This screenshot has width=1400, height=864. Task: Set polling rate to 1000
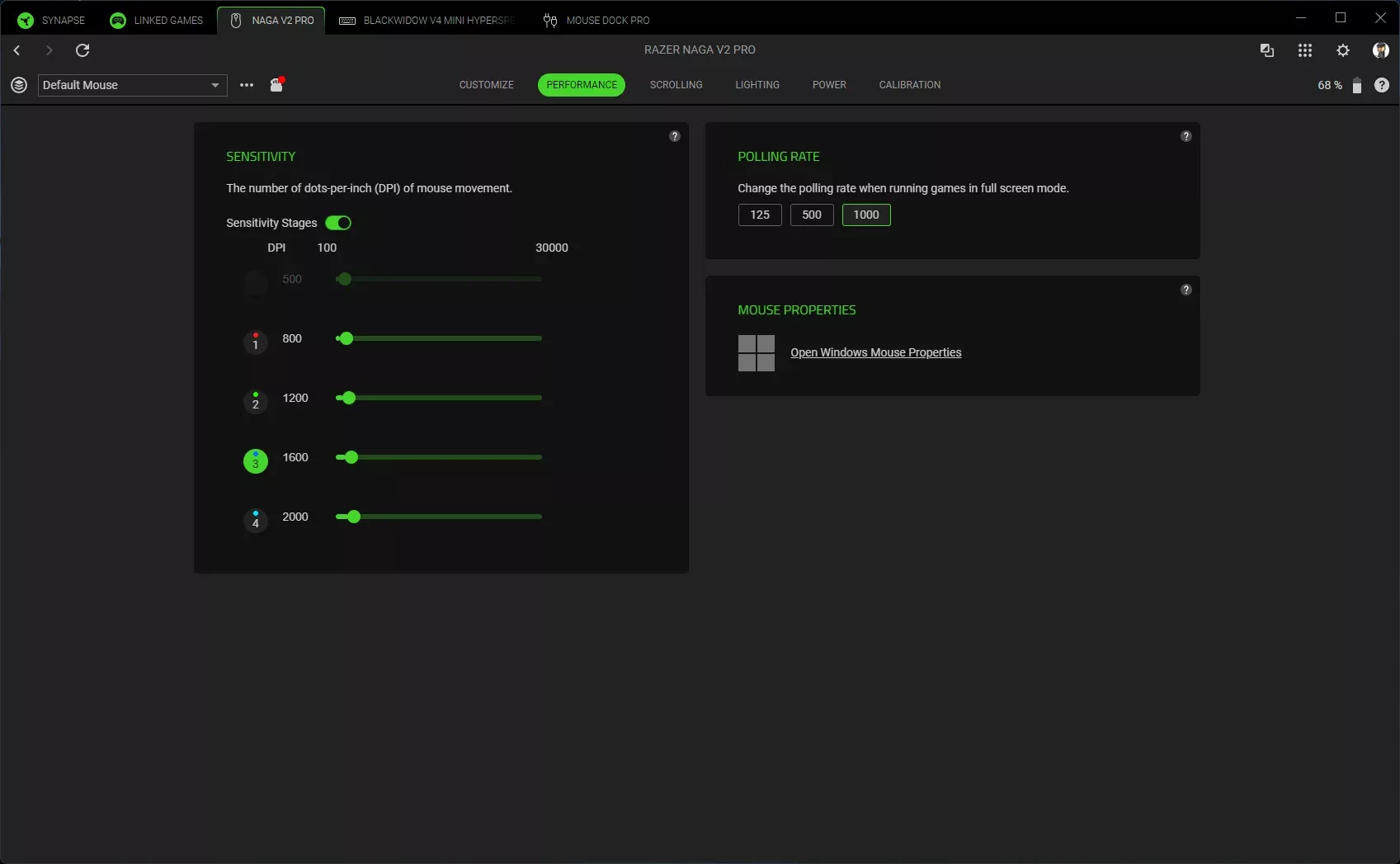[866, 215]
